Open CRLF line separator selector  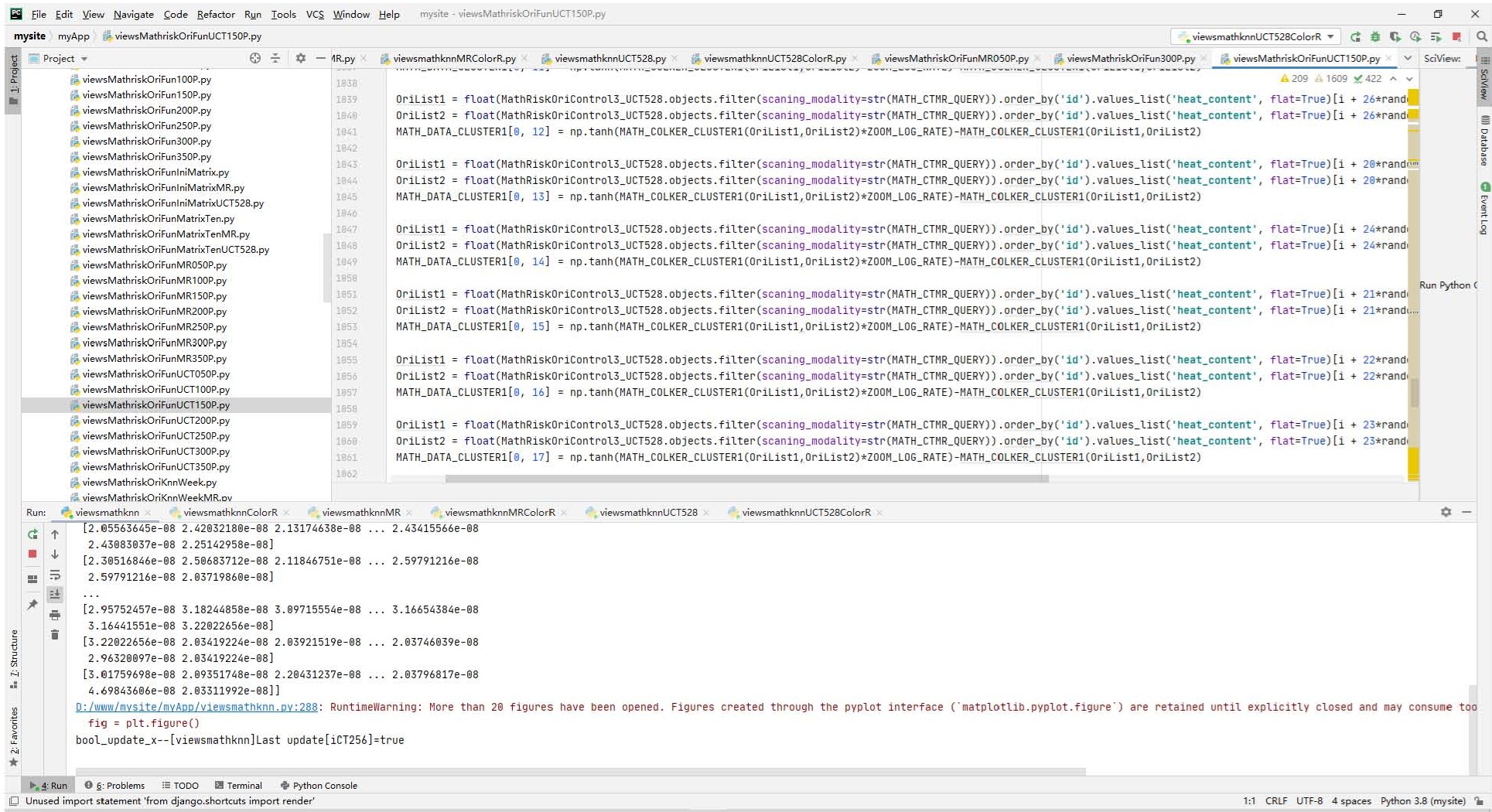1276,801
